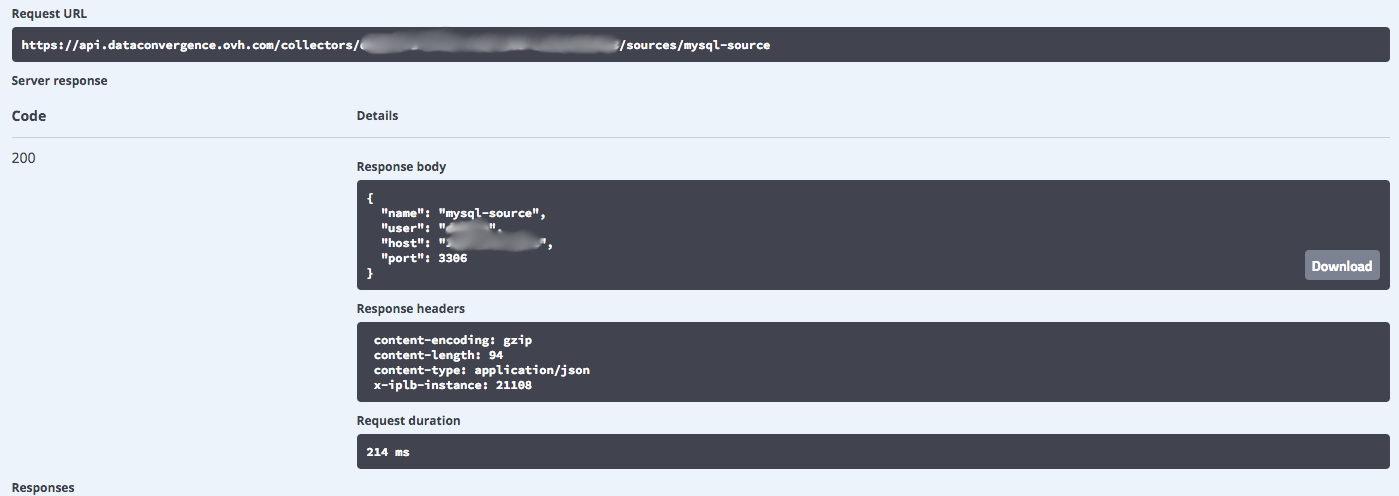Click the "Response headers" label
Screen dimensions: 1399x496
[x=410, y=309]
